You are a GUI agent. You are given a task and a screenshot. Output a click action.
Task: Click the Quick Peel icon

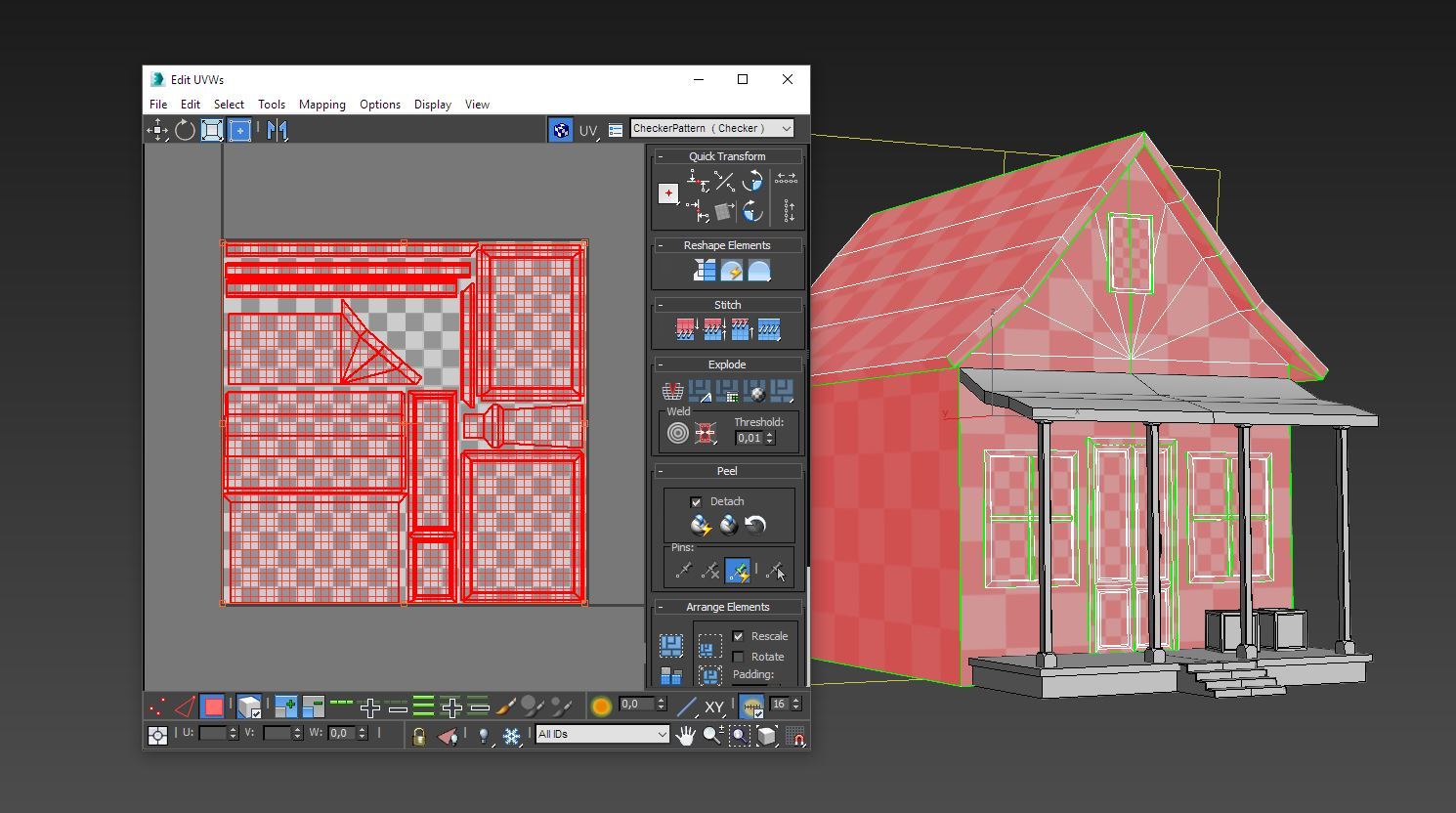point(701,526)
